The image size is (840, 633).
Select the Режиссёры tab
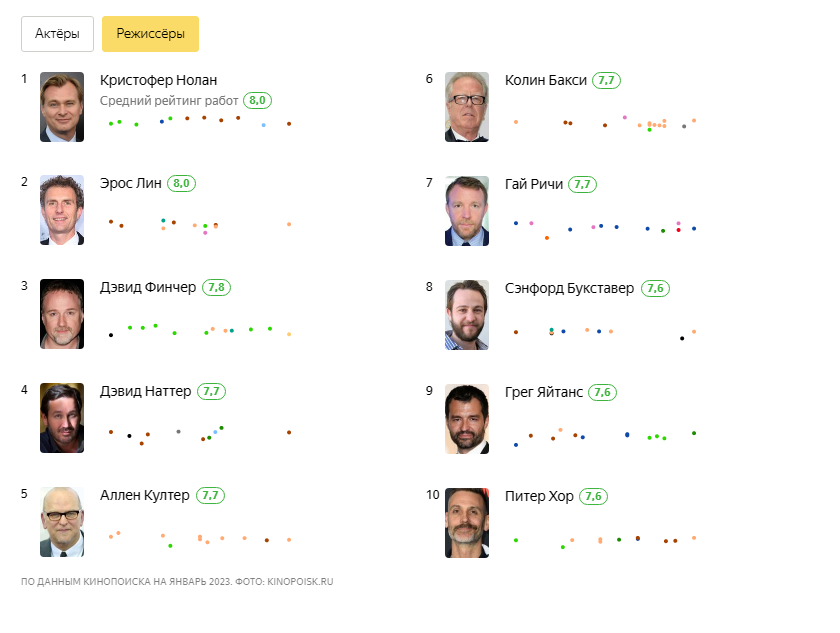click(150, 34)
